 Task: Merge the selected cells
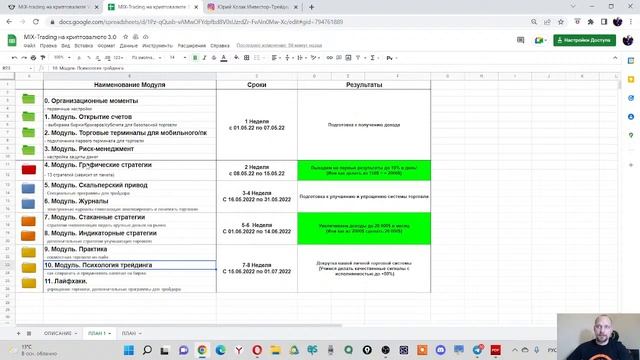click(x=257, y=58)
